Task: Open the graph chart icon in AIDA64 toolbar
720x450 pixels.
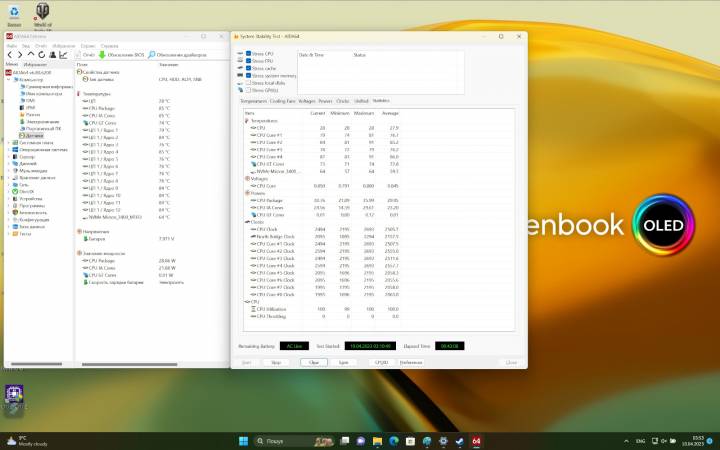Action: (63, 55)
